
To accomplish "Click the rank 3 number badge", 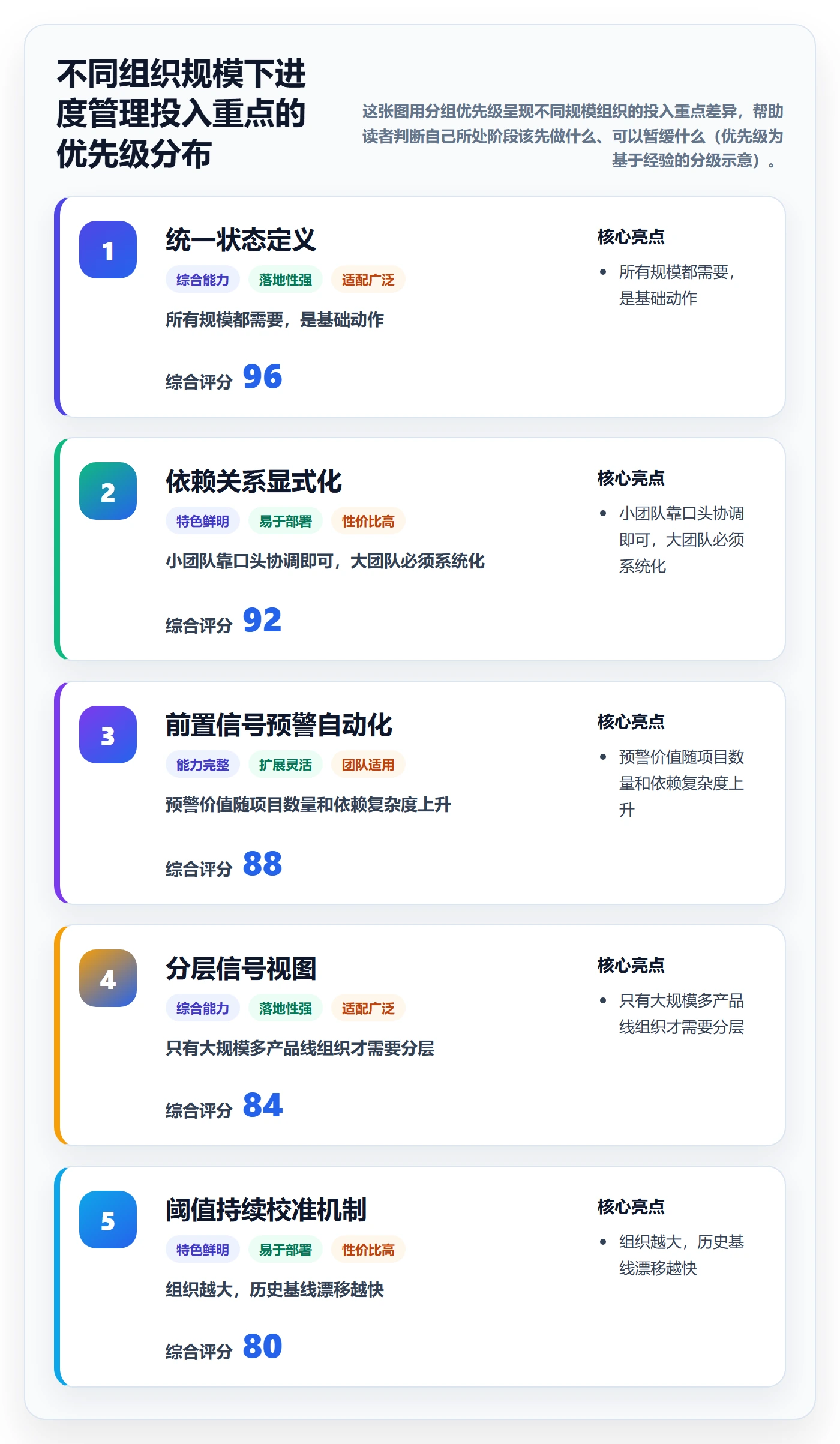I will coord(108,735).
